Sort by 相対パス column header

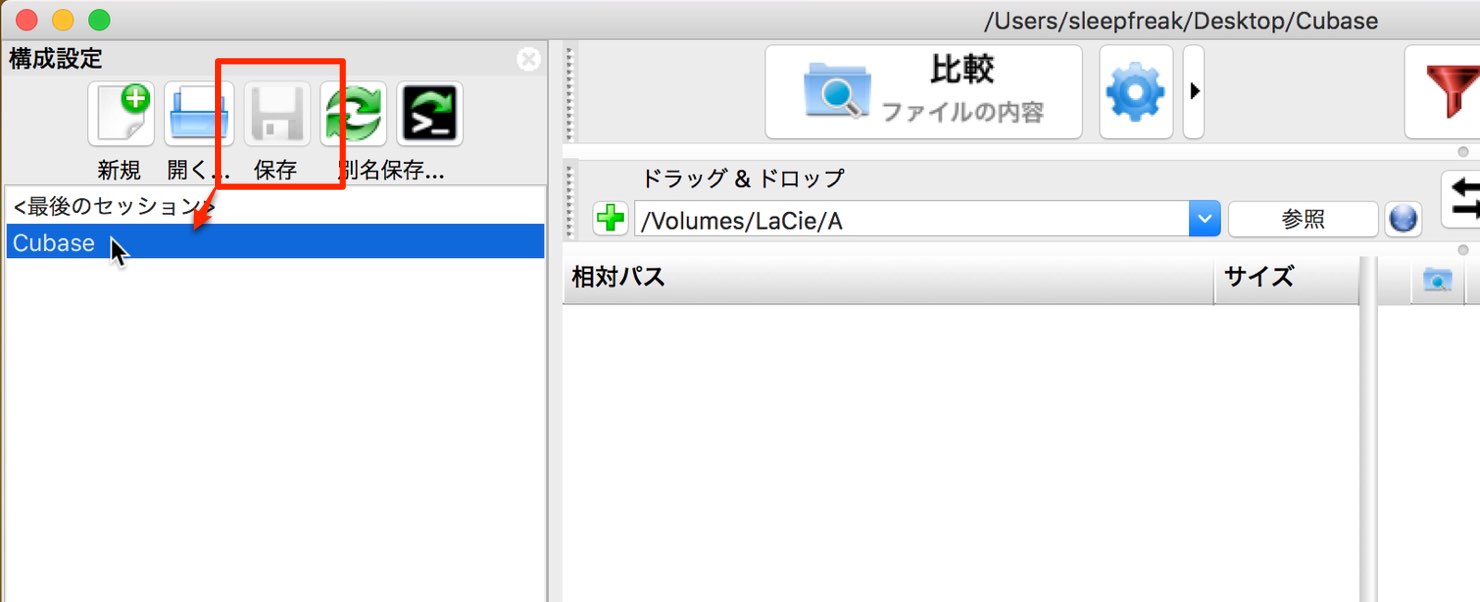click(x=888, y=278)
